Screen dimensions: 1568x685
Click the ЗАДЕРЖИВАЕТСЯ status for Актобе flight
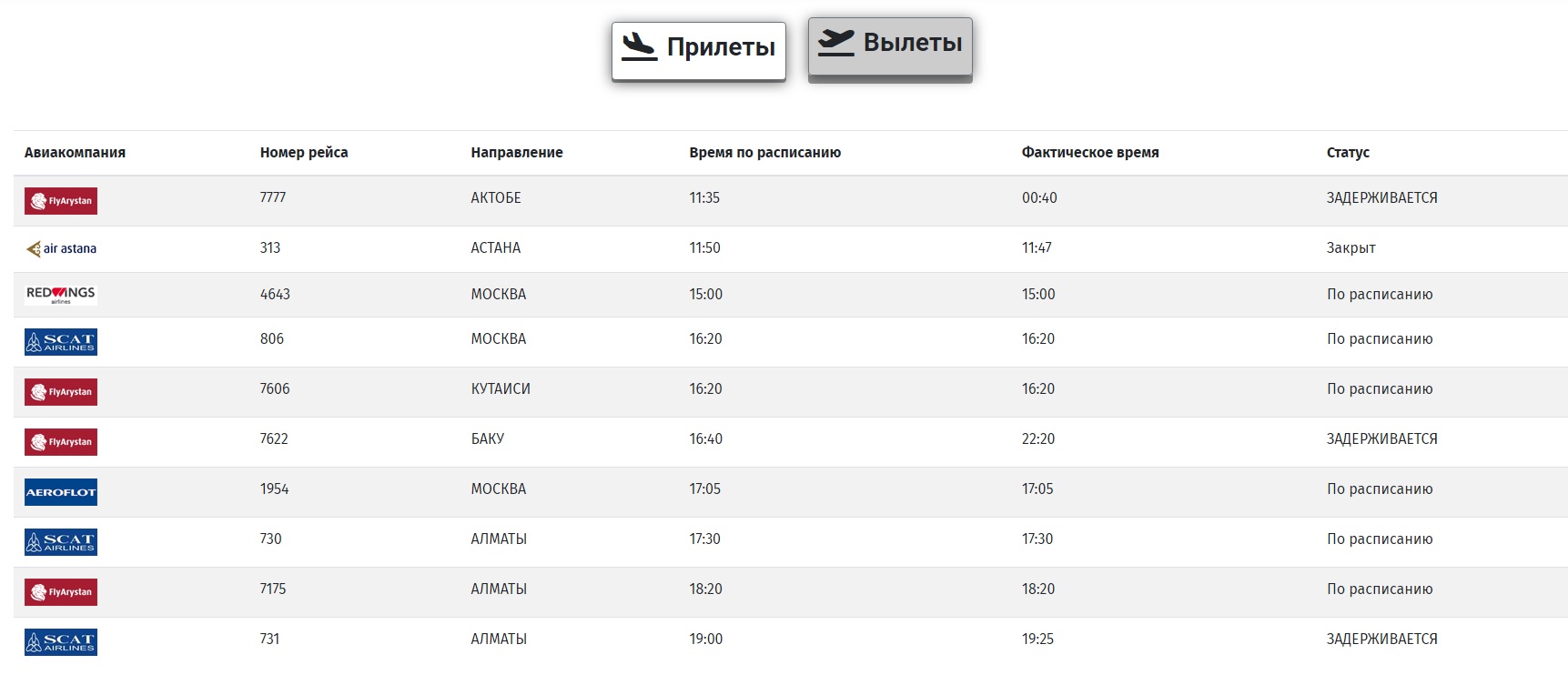point(1381,198)
